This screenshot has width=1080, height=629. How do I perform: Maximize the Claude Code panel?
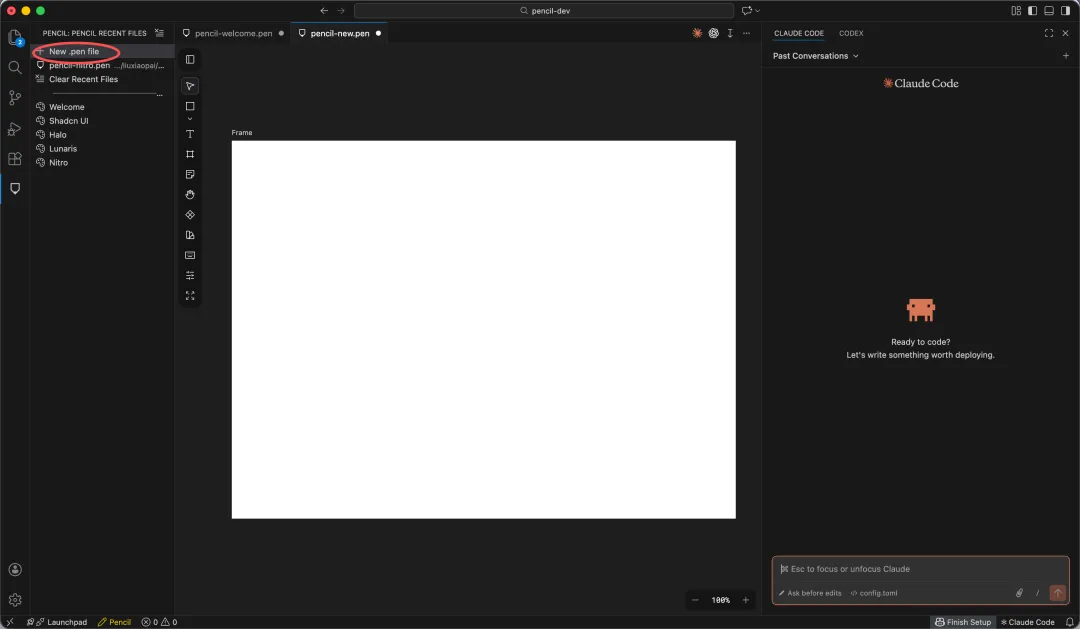click(x=1048, y=33)
